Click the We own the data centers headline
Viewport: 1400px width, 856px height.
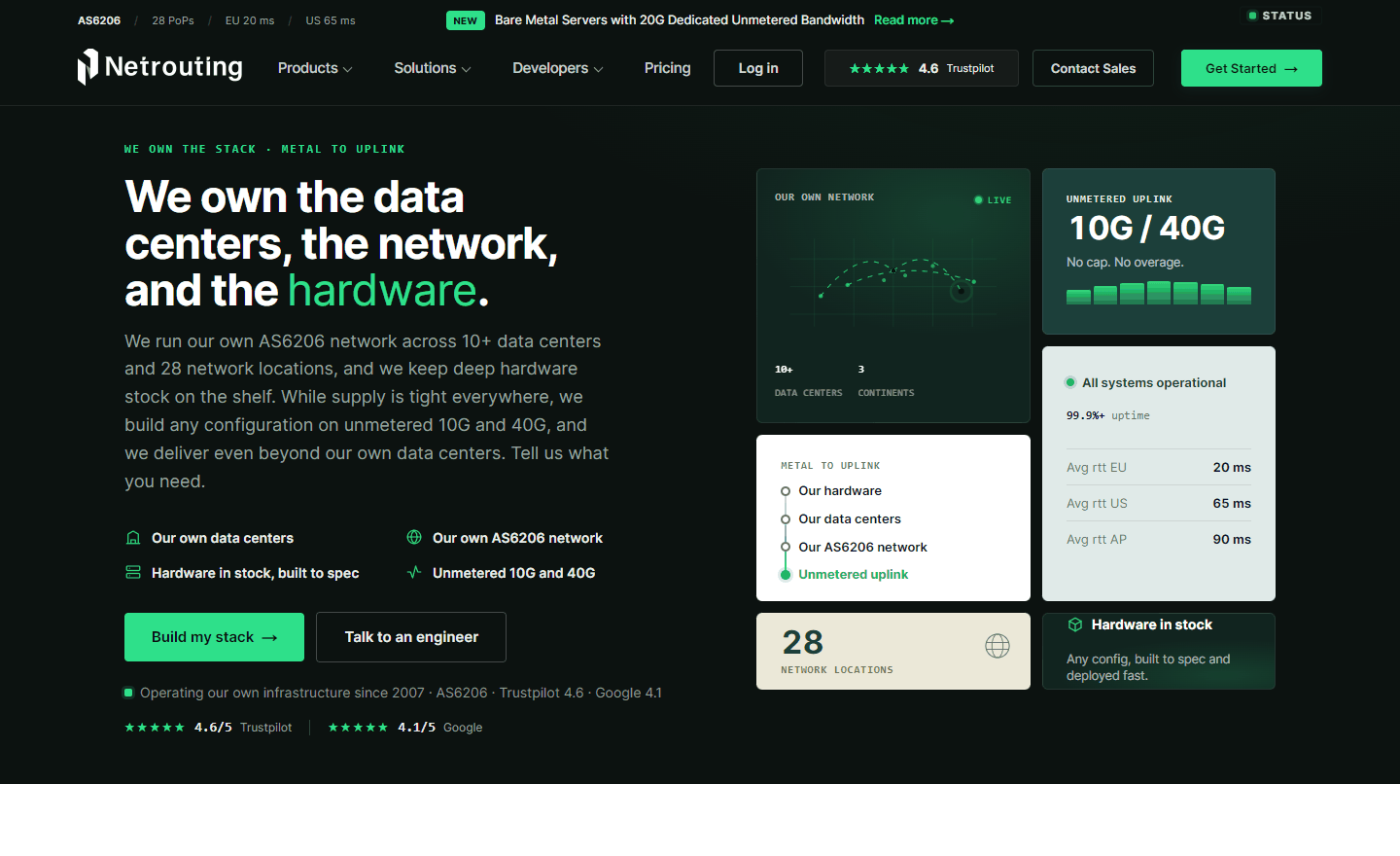342,243
